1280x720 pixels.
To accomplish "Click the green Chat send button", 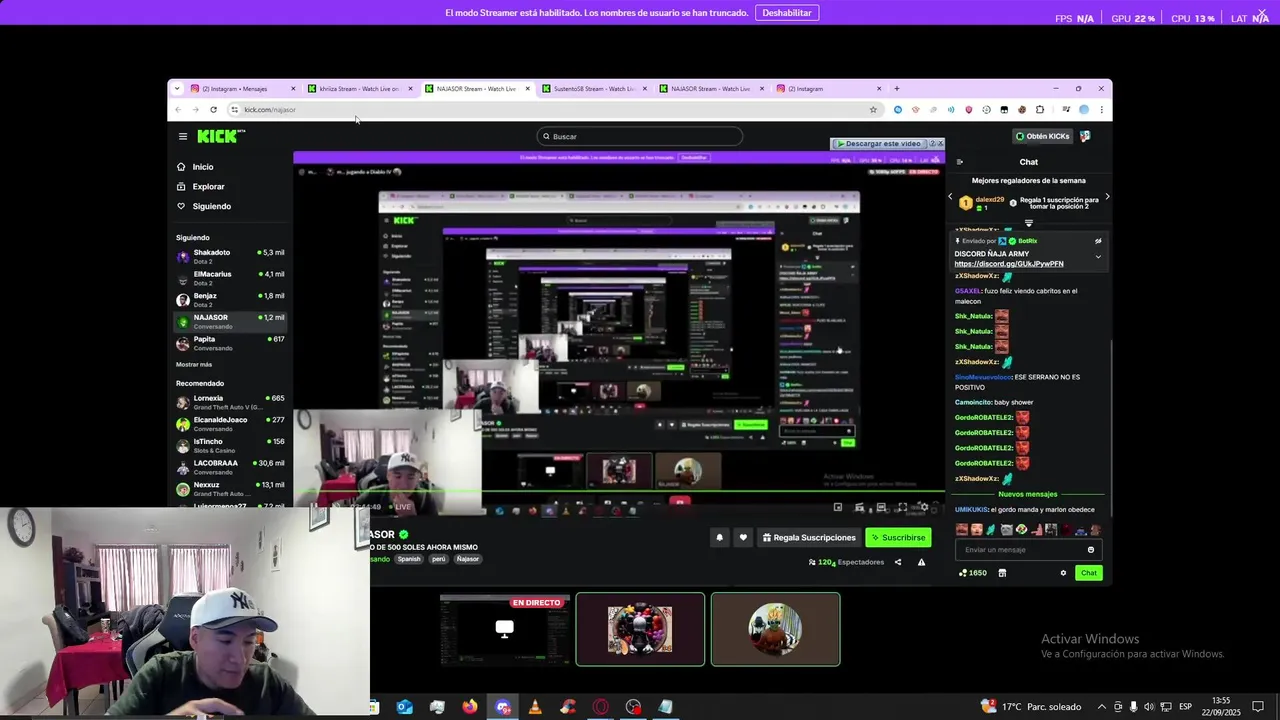I will 1089,573.
